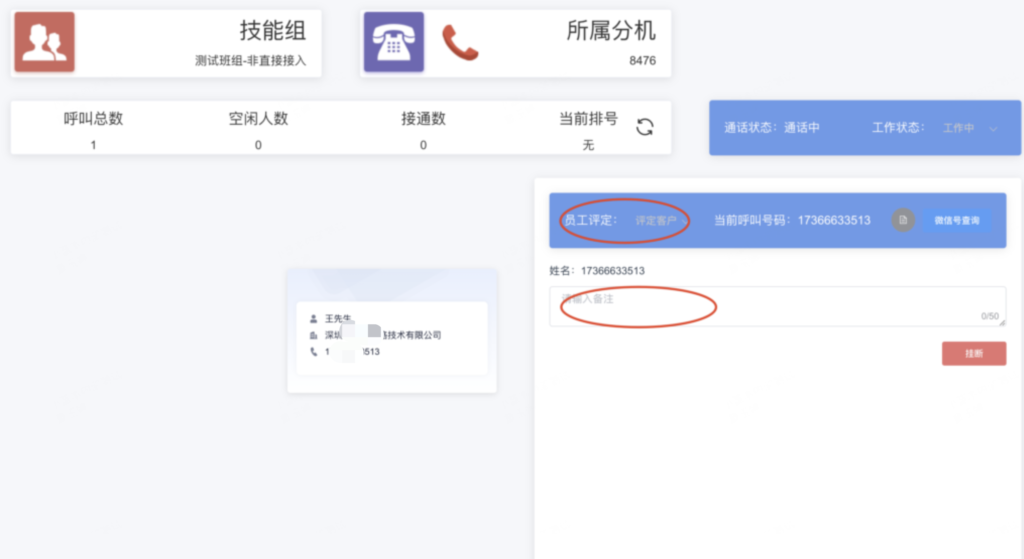Screen dimensions: 1024x559
Task: Click the company building icon on the contact card
Action: pos(314,335)
